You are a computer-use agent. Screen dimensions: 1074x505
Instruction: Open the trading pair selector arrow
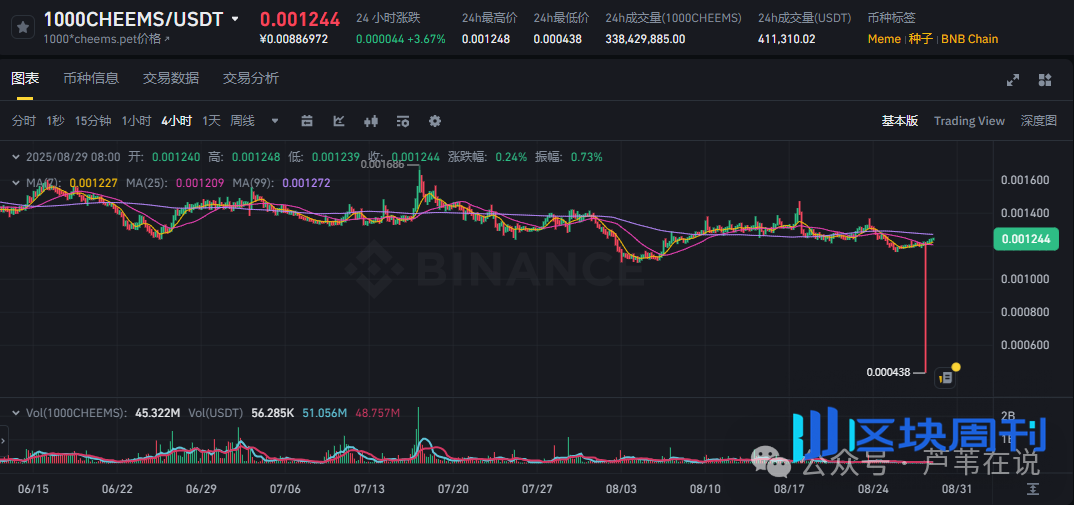tap(236, 19)
